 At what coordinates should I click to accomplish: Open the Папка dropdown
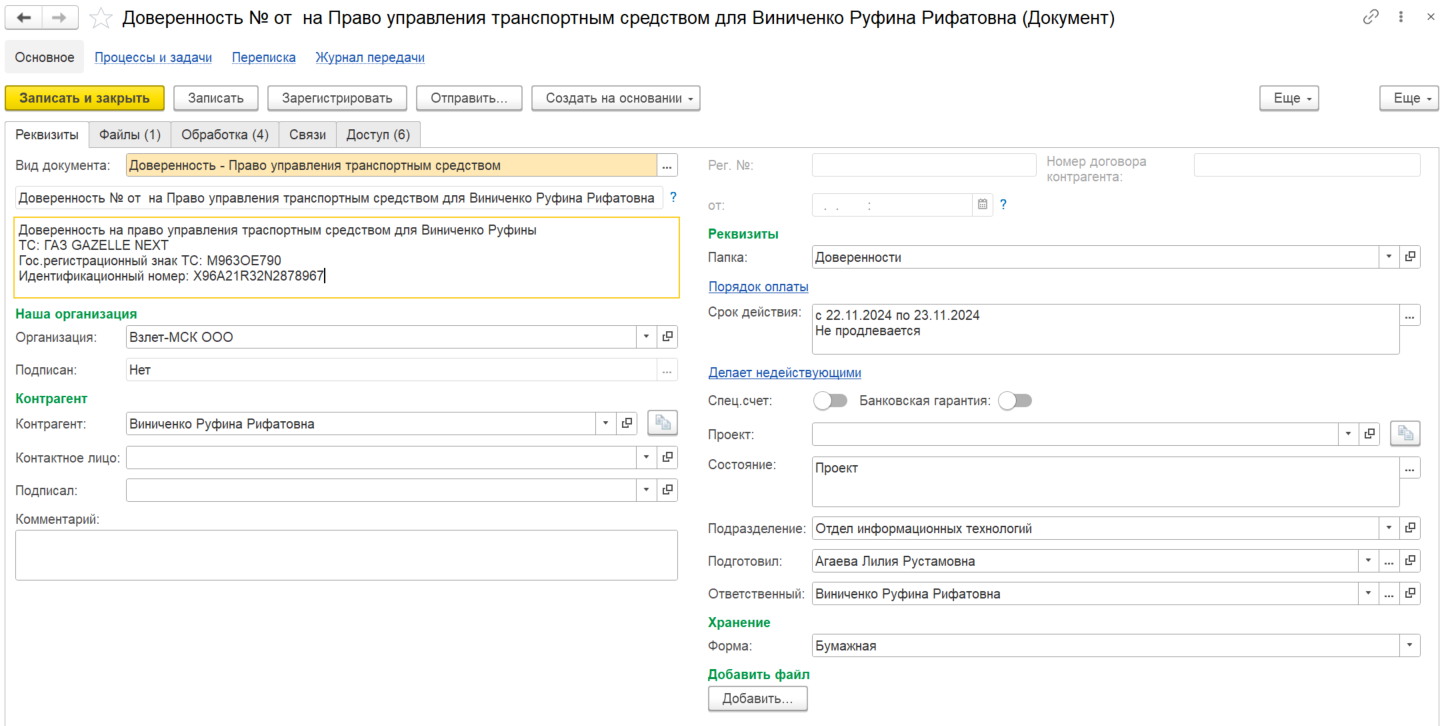pos(1389,257)
